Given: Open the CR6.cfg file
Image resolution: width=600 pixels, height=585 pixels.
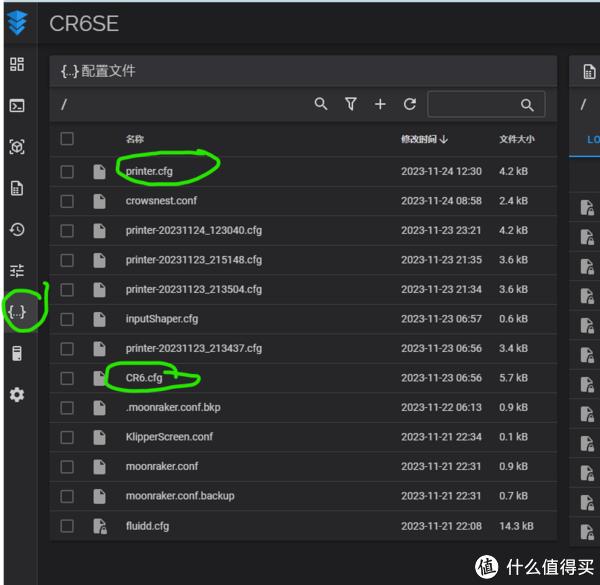Looking at the screenshot, I should 144,378.
